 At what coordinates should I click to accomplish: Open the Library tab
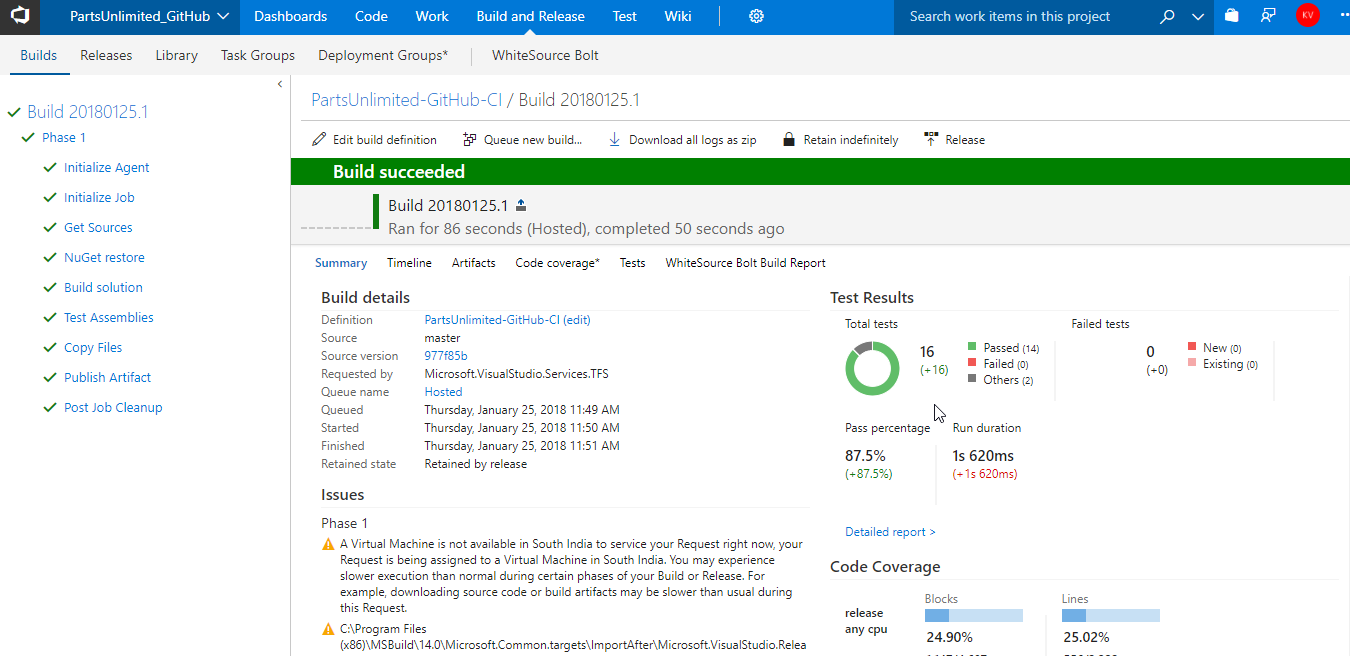point(177,56)
